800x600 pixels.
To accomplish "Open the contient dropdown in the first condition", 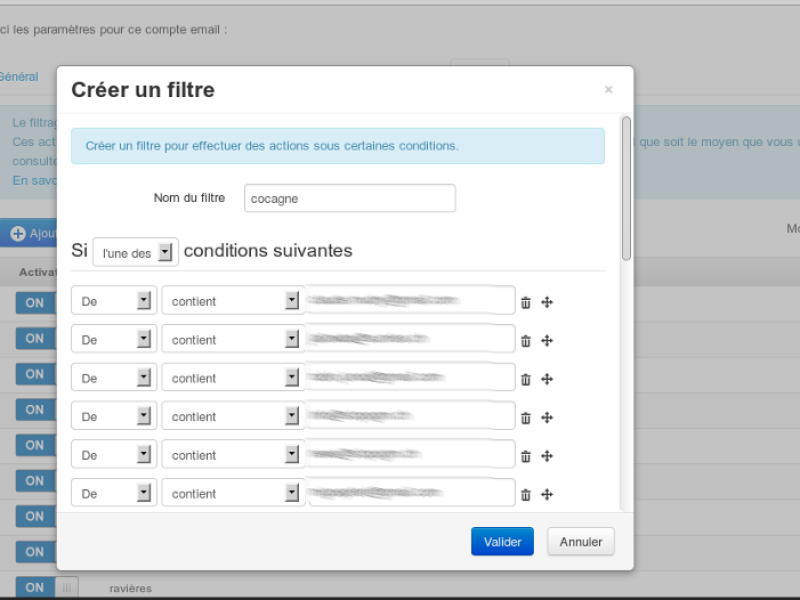I will (x=233, y=301).
